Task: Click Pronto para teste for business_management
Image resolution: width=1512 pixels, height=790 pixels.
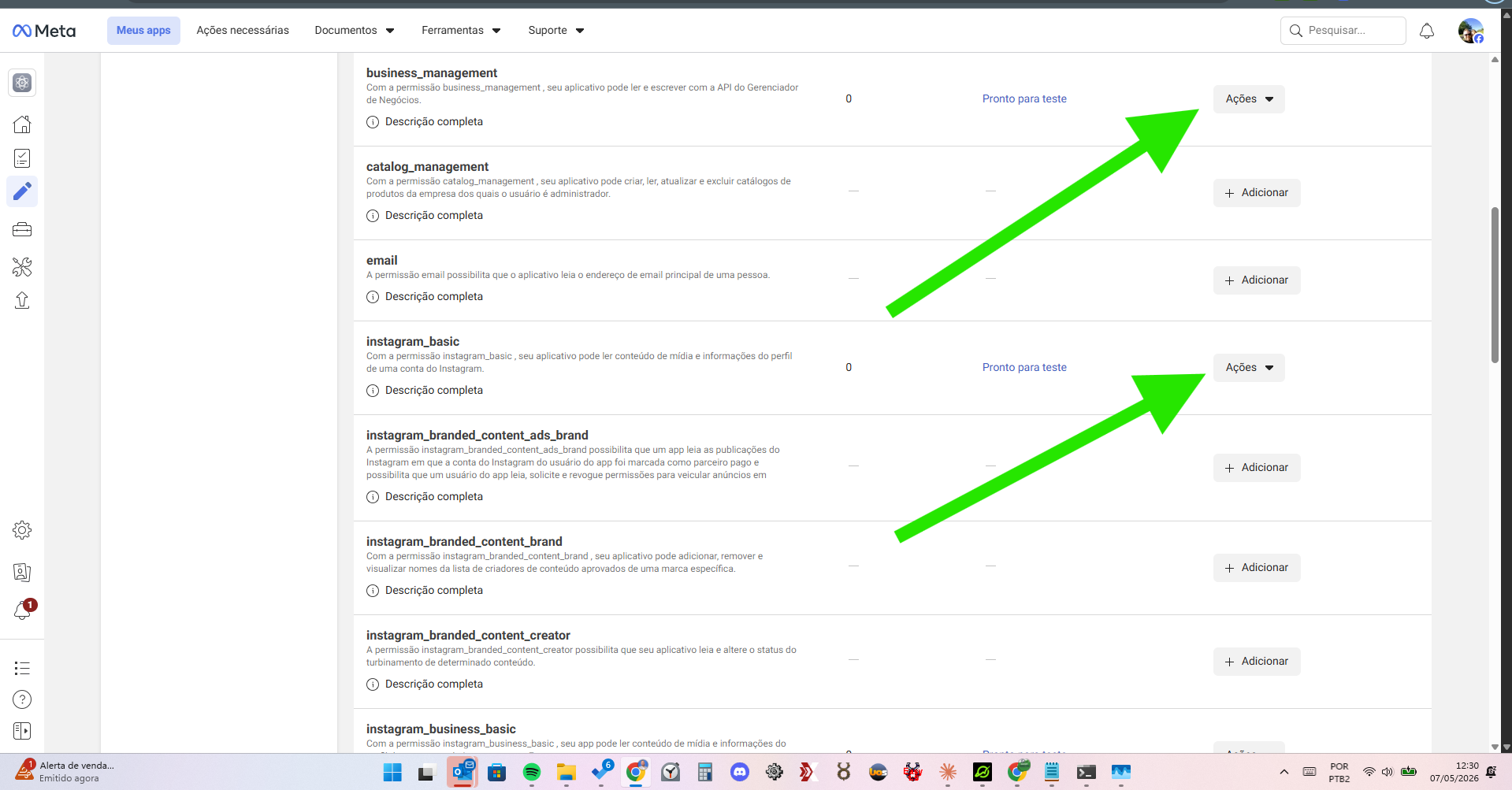Action: 1024,99
